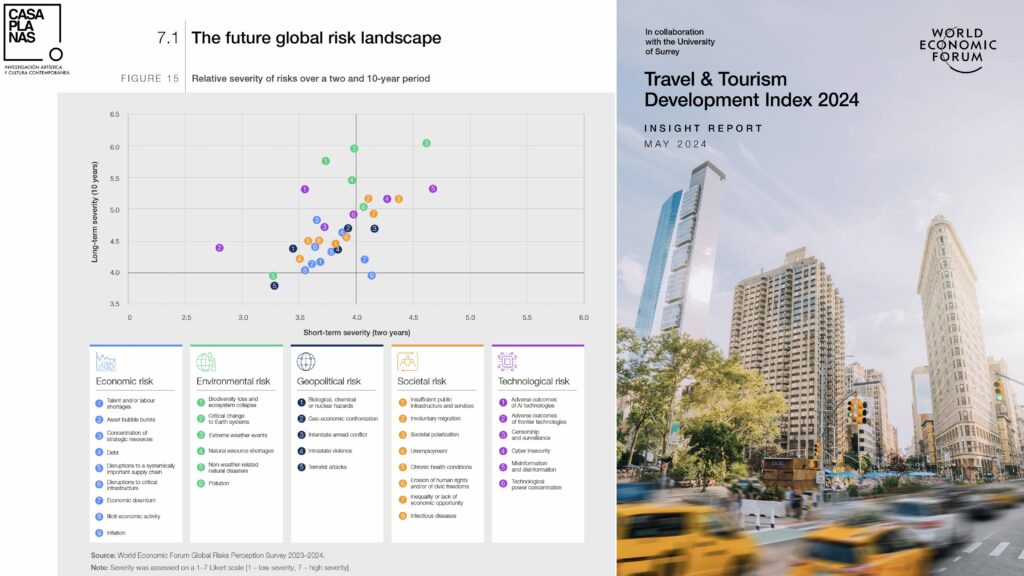The height and width of the screenshot is (576, 1024).
Task: Select the Extreme weather events legend entry
Action: pyautogui.click(x=236, y=435)
